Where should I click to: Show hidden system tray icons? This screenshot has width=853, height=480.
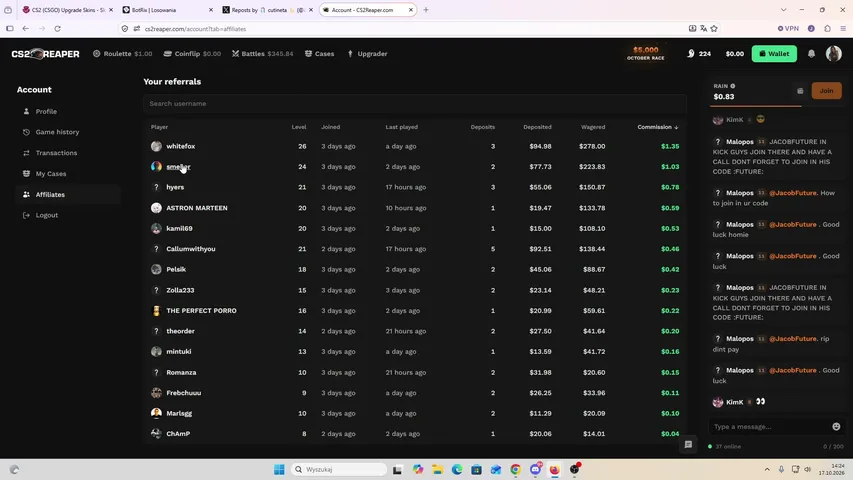767,469
